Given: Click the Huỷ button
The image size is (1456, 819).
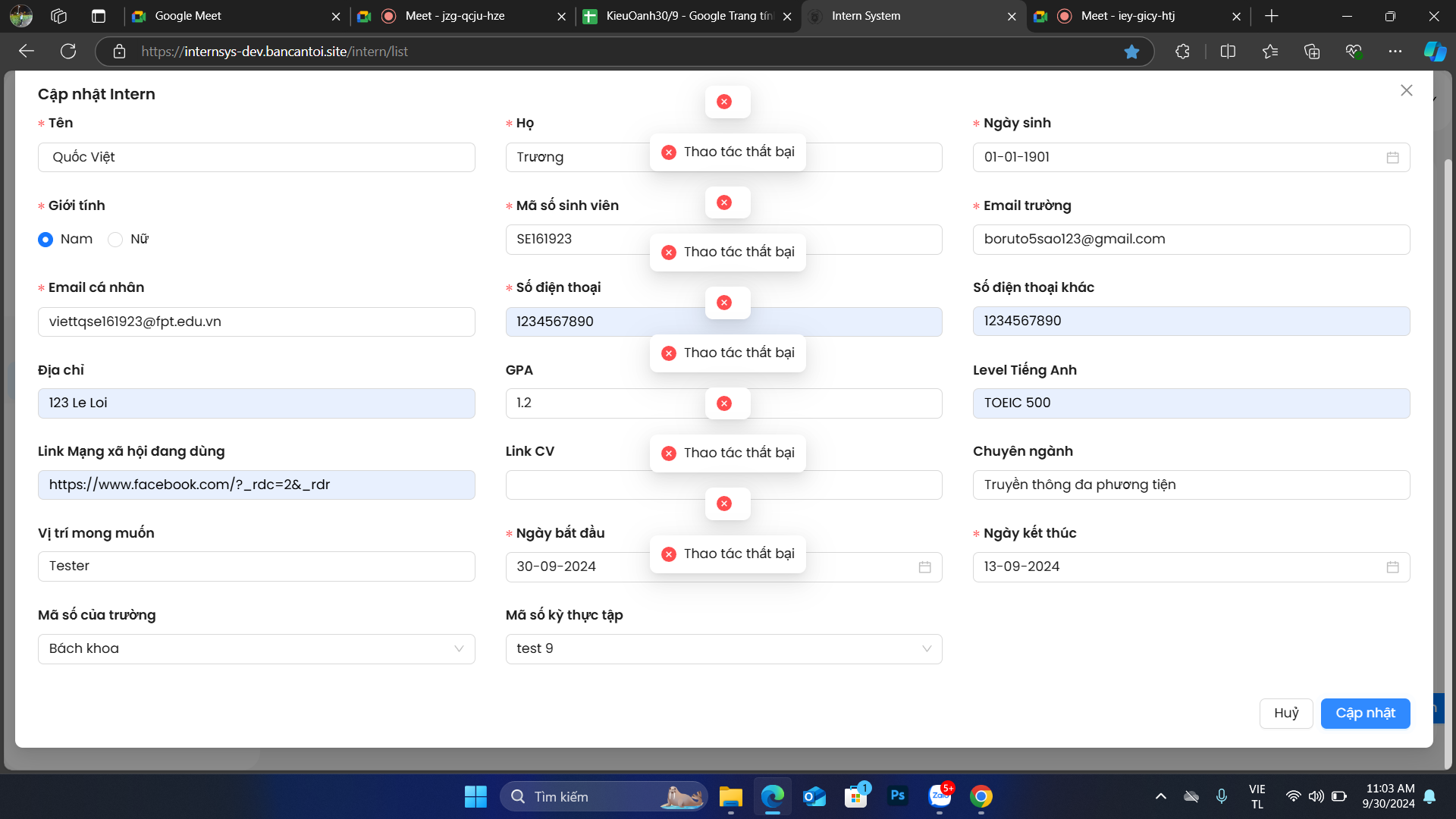Looking at the screenshot, I should (x=1285, y=713).
